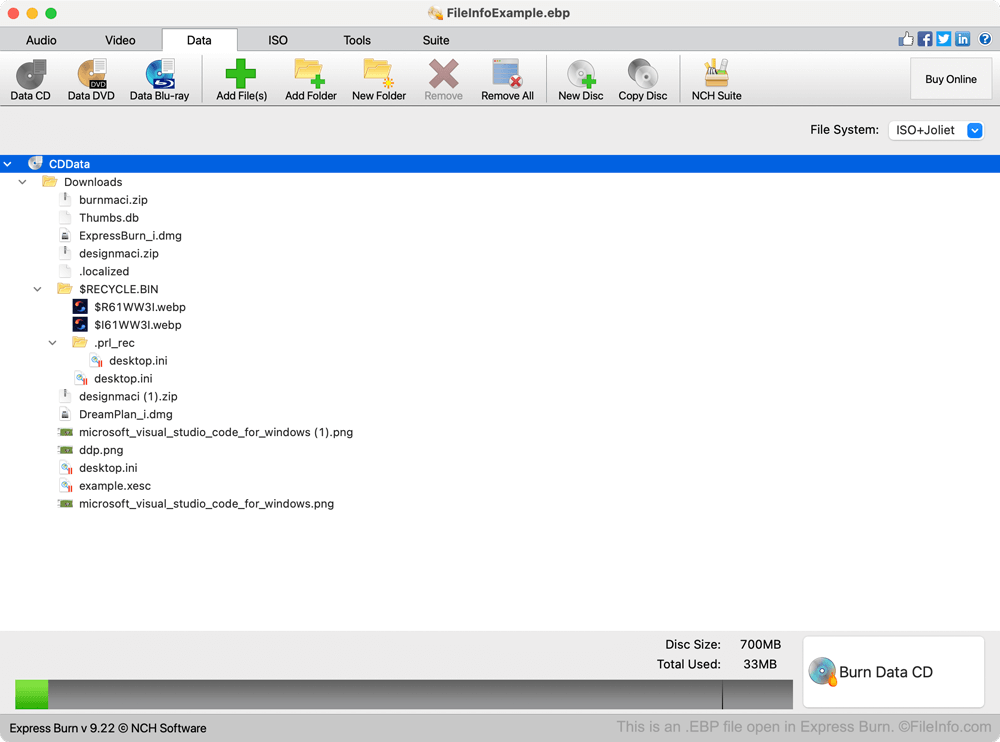Share on Facebook icon
1000x742 pixels.
click(925, 40)
